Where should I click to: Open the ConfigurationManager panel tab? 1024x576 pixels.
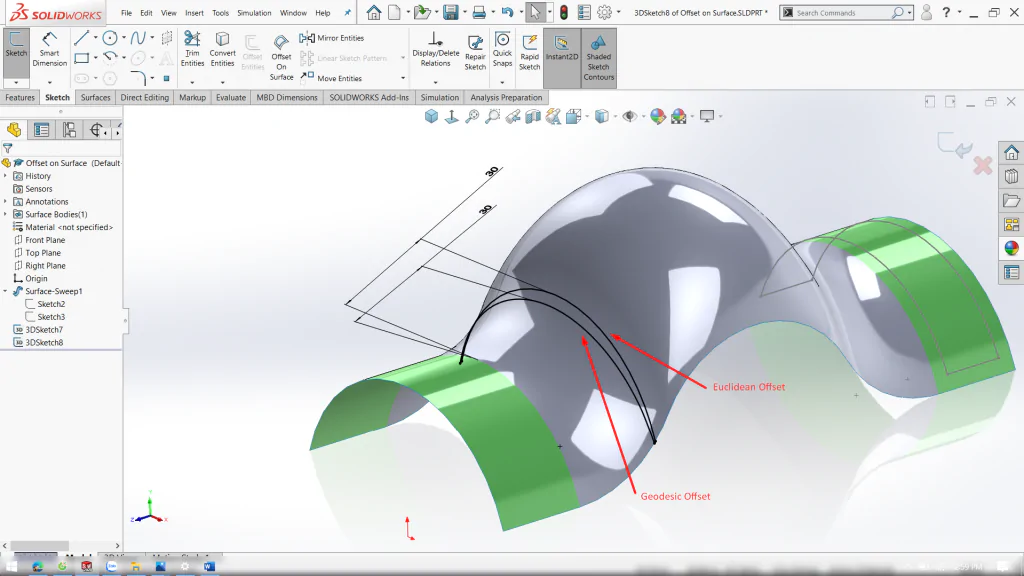pos(69,130)
